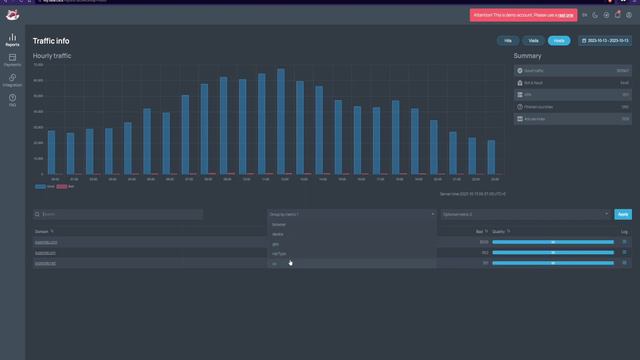640x360 pixels.
Task: Toggle the red Bad series in the chart legend
Action: pyautogui.click(x=65, y=187)
